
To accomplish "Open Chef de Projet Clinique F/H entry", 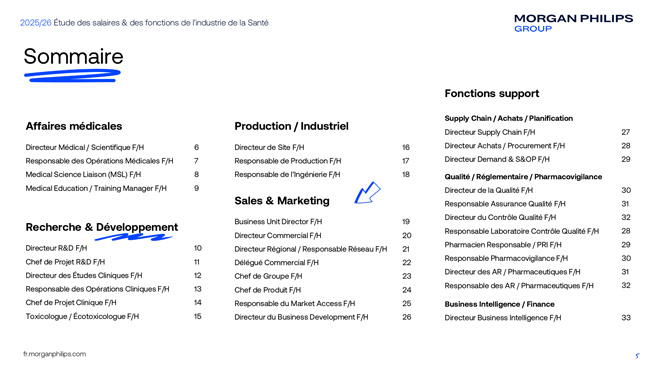I will 71,303.
